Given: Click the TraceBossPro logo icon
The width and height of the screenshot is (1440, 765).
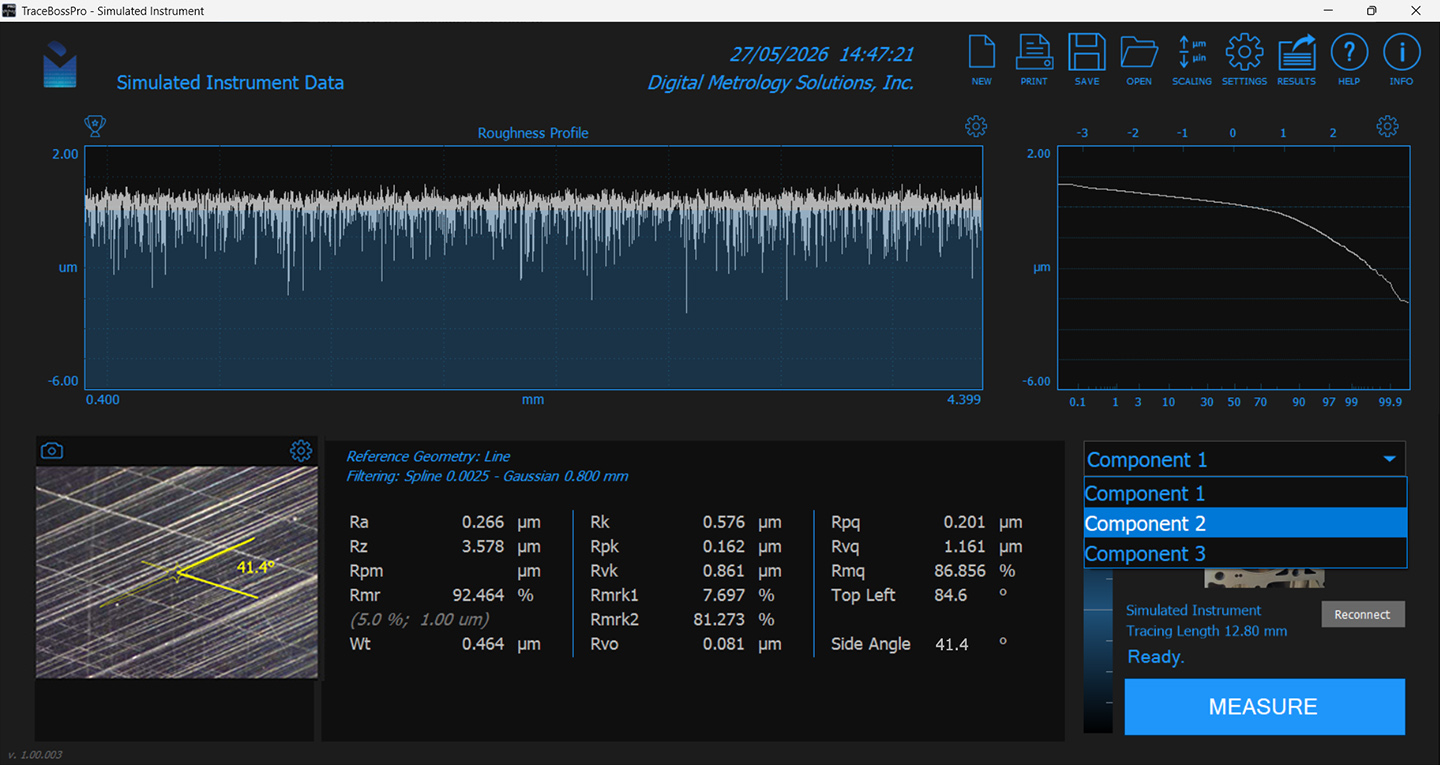Looking at the screenshot, I should point(60,65).
